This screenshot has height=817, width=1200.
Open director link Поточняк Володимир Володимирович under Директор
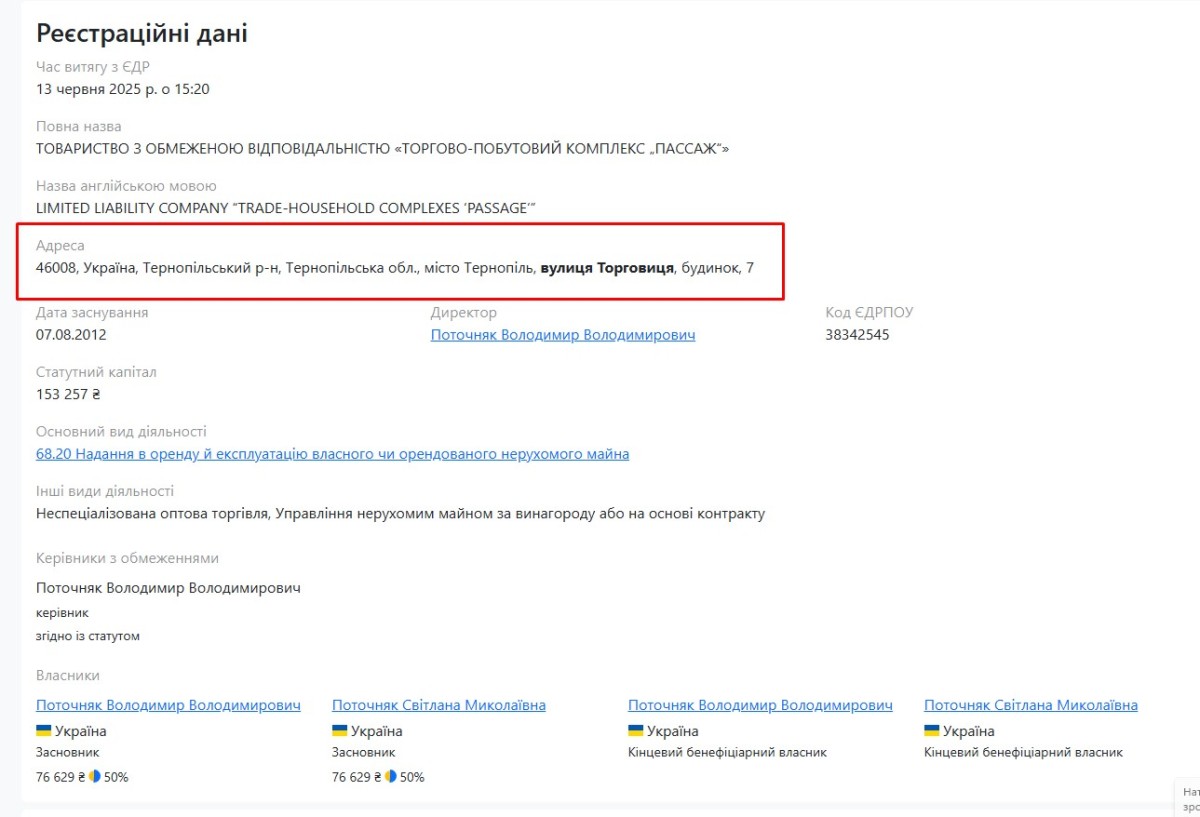click(563, 335)
